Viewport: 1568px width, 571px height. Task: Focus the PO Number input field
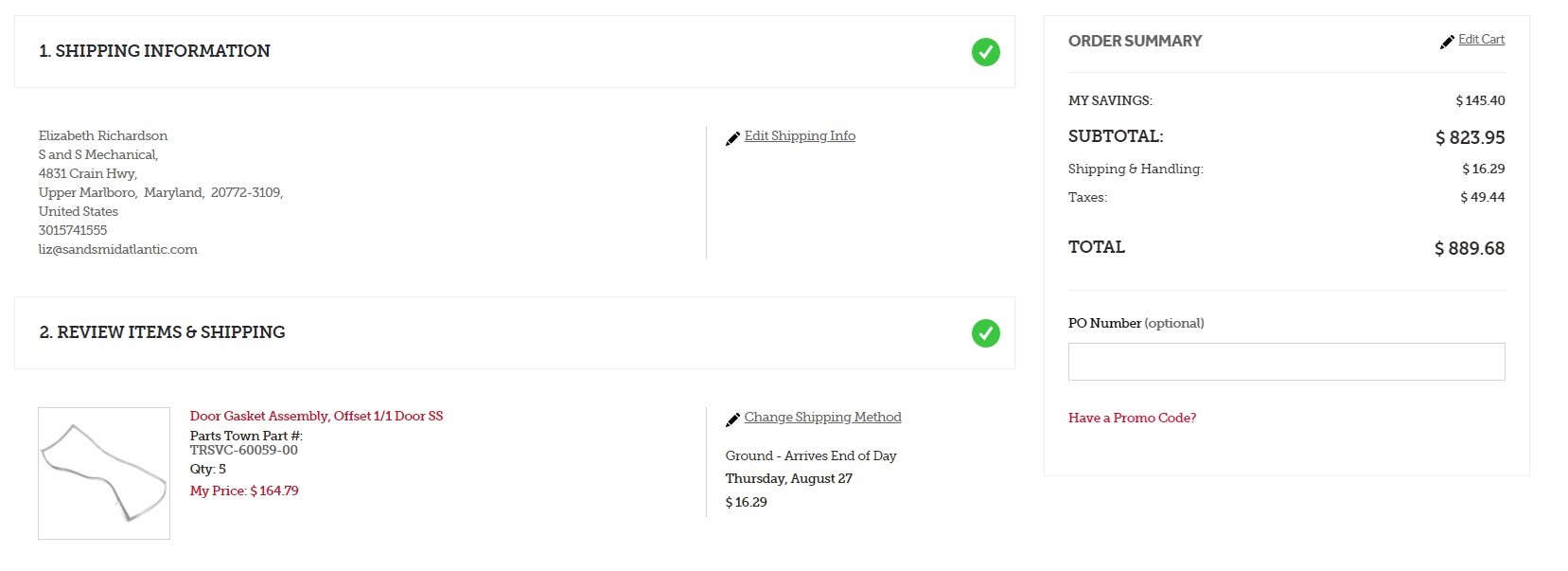[x=1286, y=362]
